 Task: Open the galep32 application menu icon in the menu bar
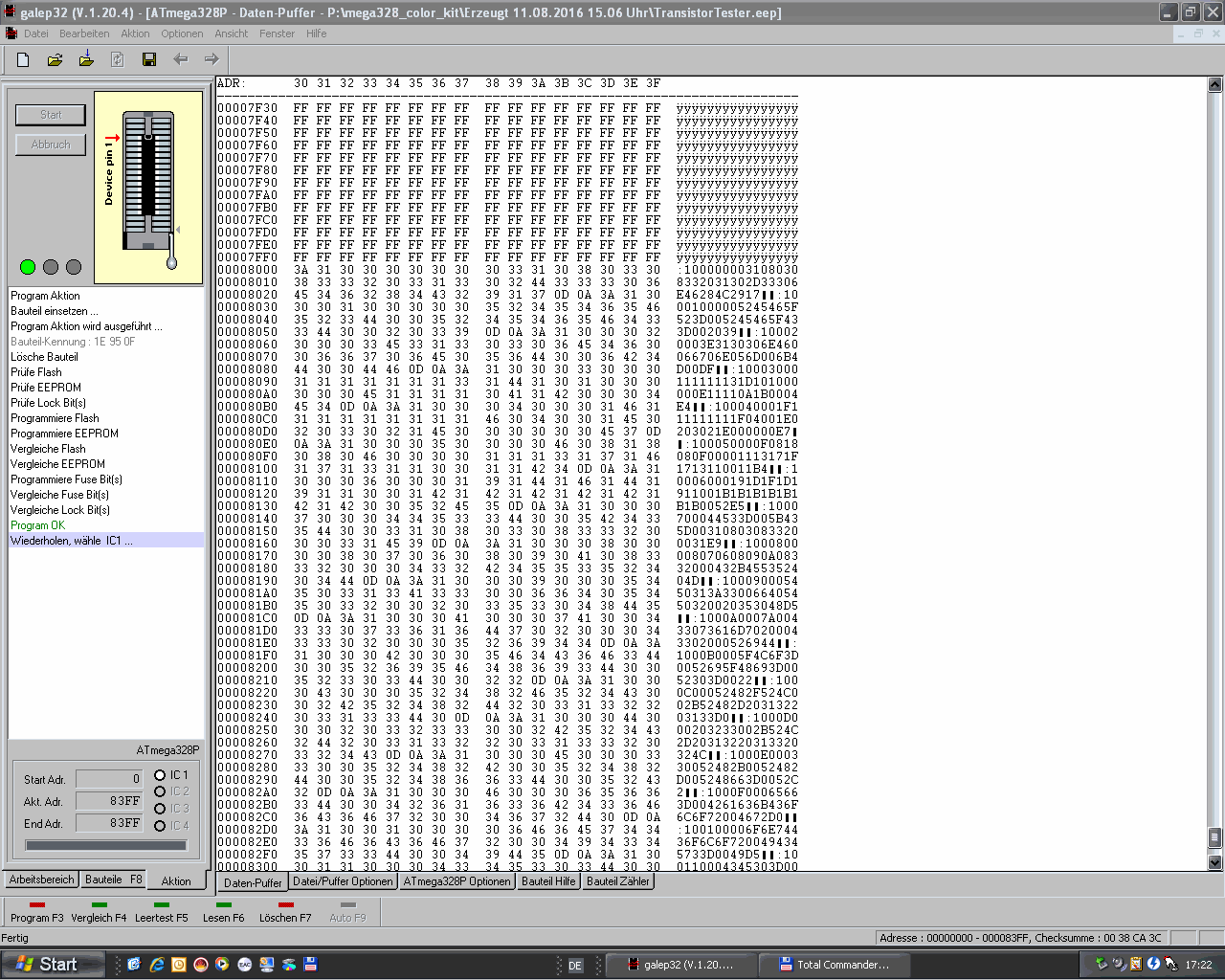pos(11,33)
